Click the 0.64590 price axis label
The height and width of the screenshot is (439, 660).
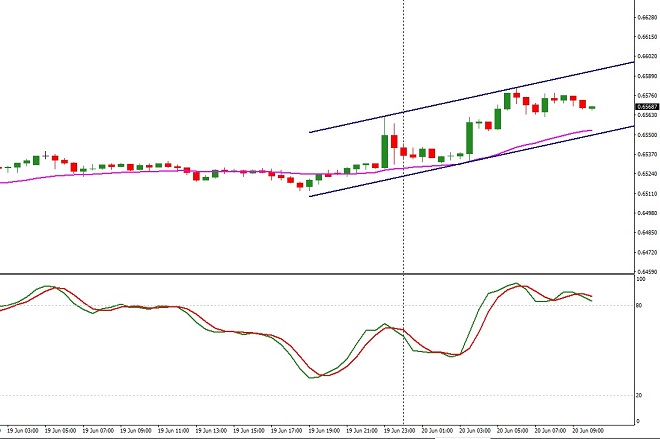click(647, 271)
